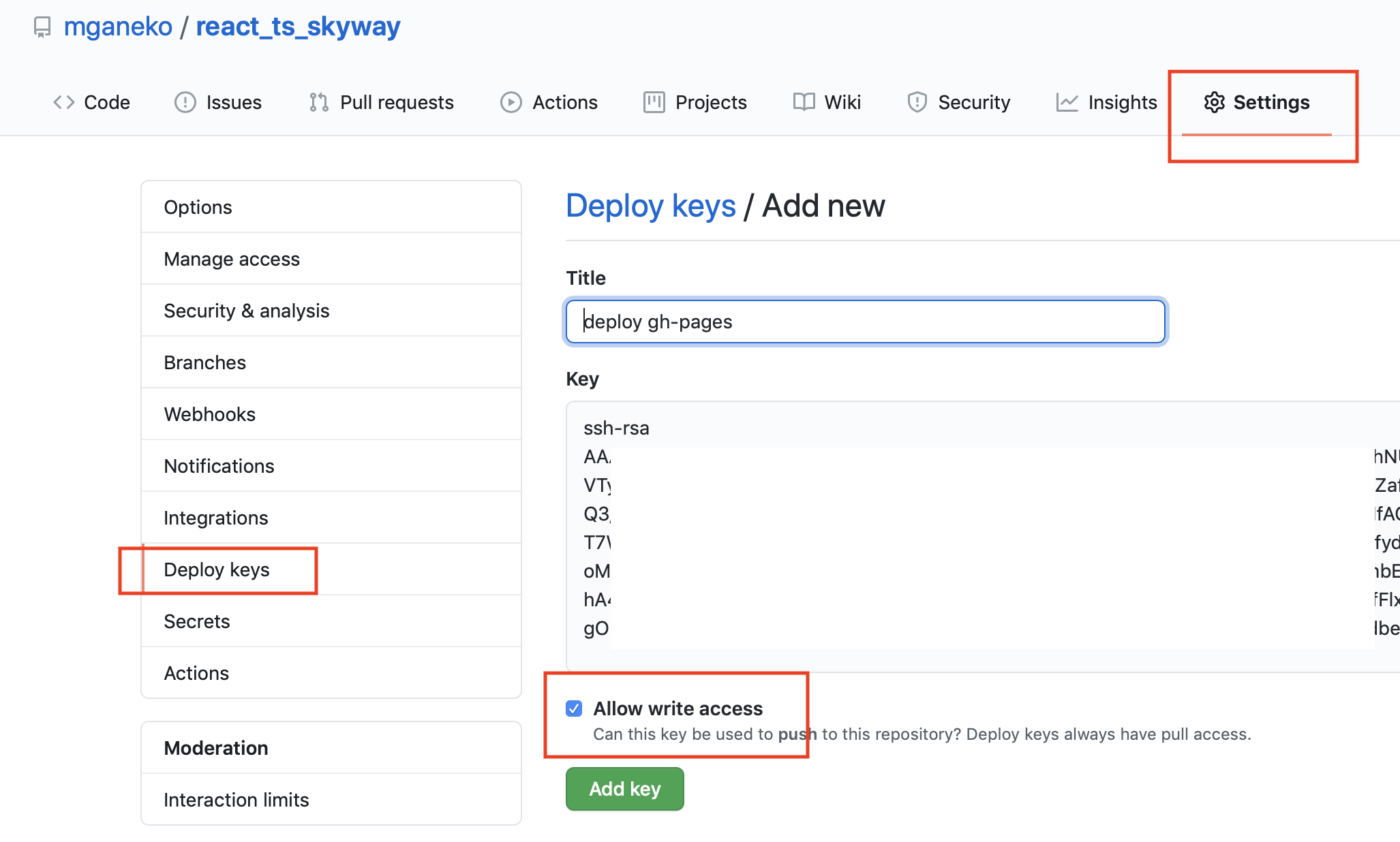Open Secrets settings
The height and width of the screenshot is (842, 1400).
pos(331,621)
